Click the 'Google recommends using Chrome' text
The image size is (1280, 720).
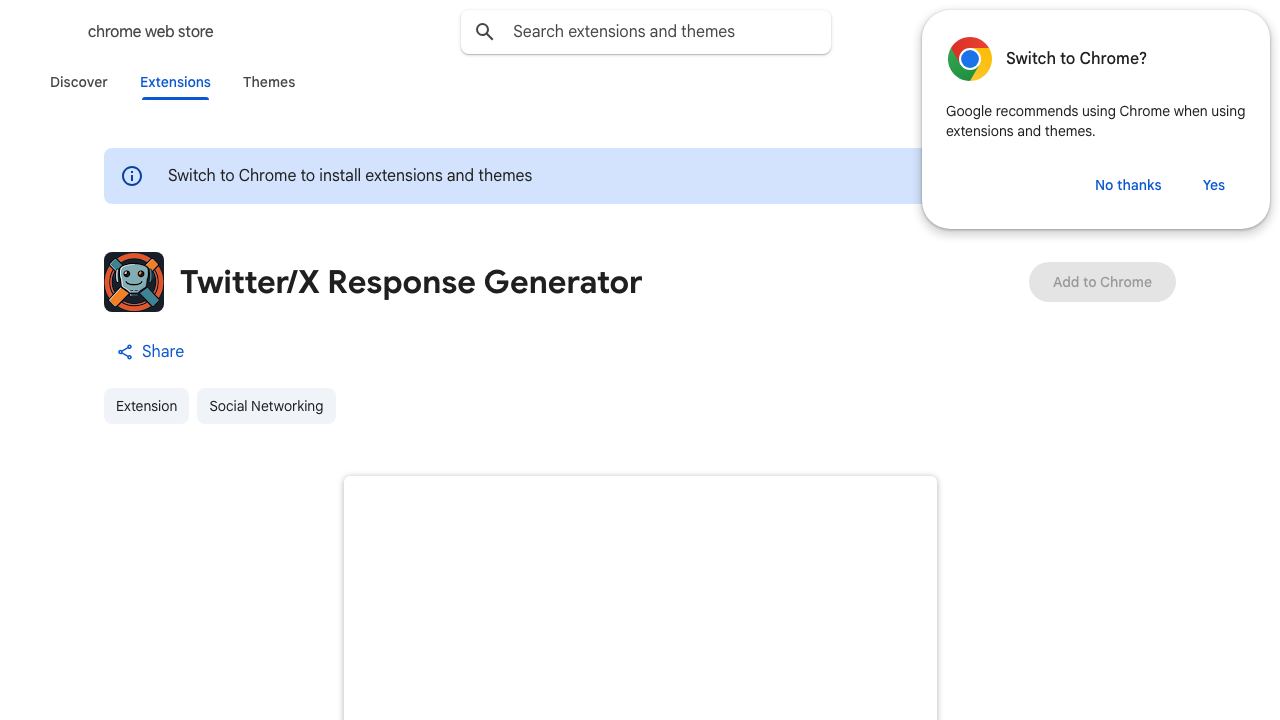pos(1096,121)
